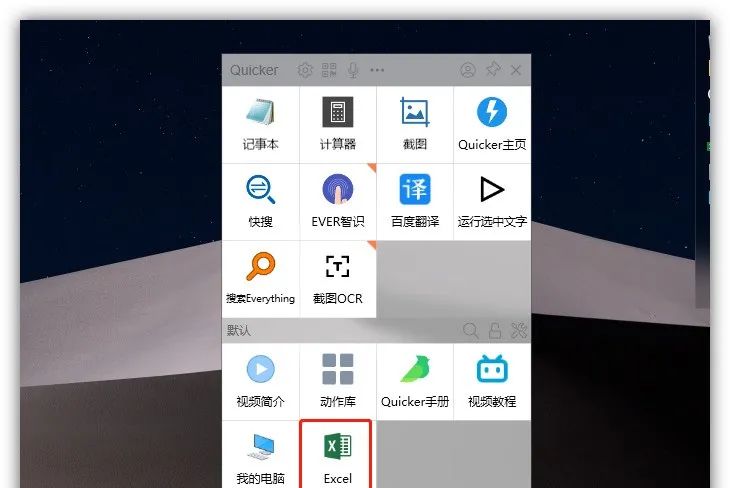Open the user account profile icon
The image size is (730, 488).
(x=468, y=70)
